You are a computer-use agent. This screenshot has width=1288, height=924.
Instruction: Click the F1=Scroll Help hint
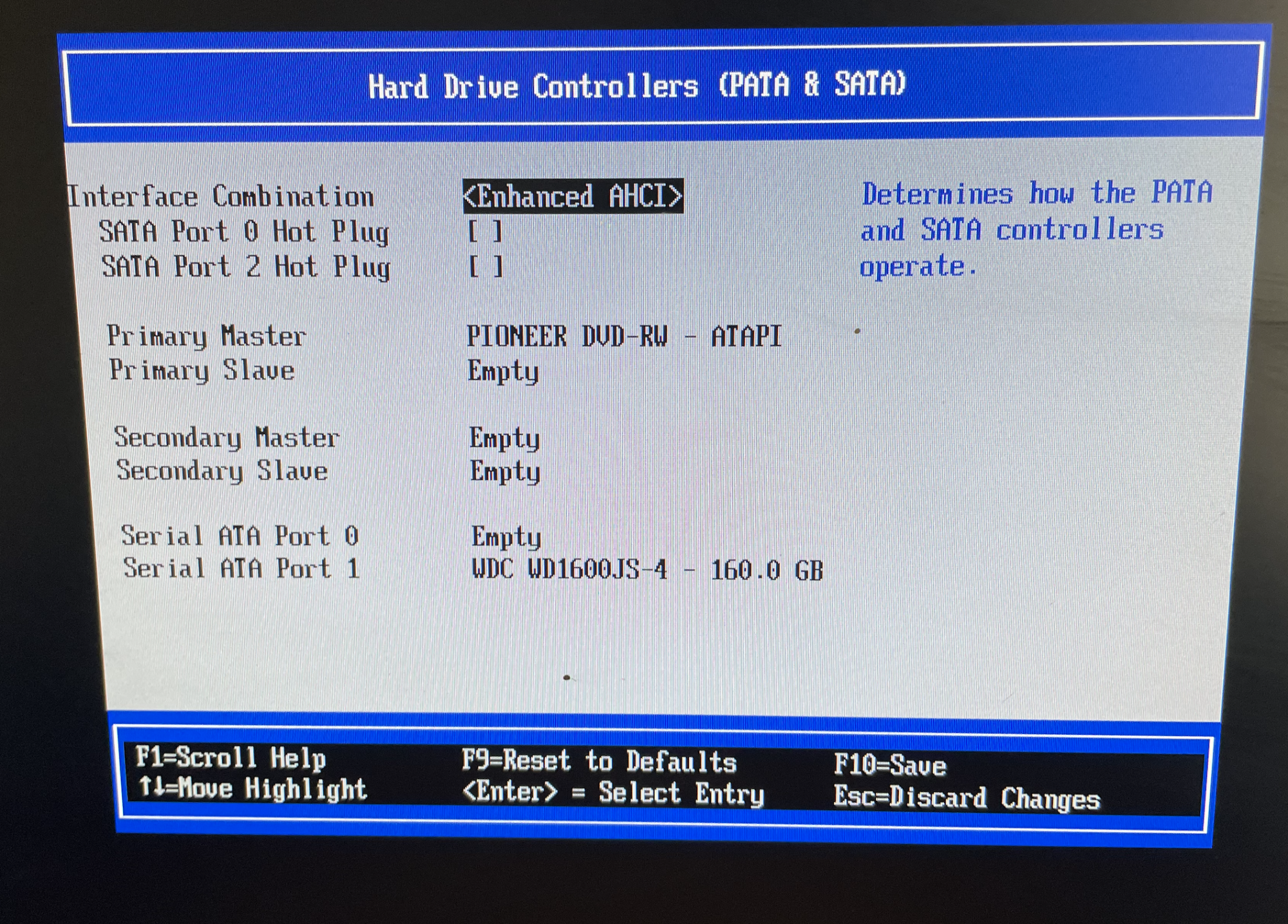231,758
